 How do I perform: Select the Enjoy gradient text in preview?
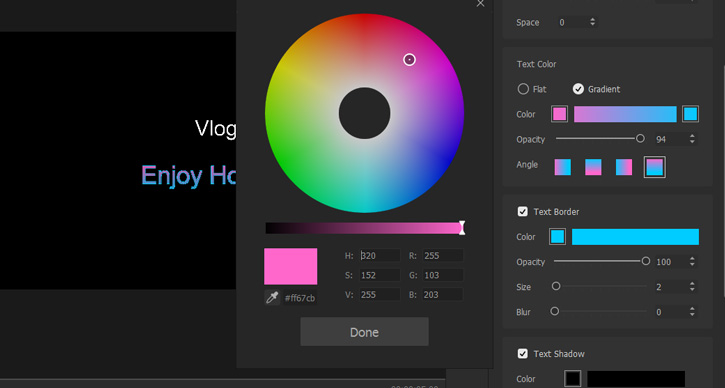pos(189,176)
